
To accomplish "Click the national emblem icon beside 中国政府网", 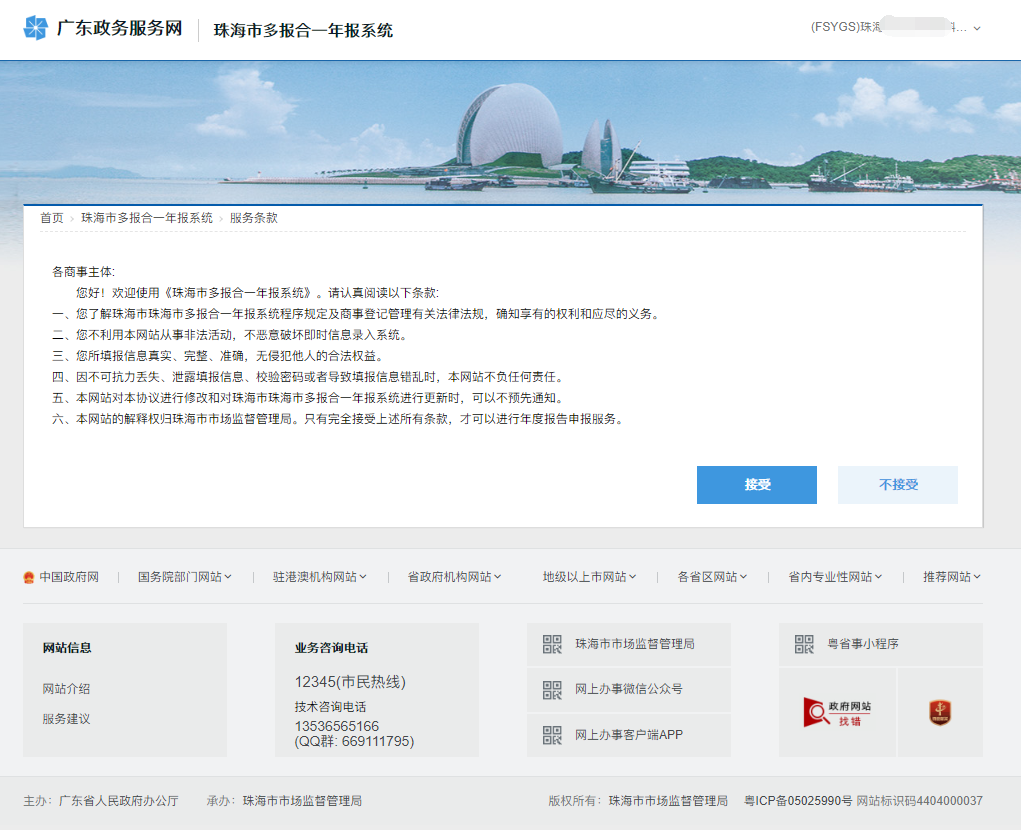I will (29, 577).
